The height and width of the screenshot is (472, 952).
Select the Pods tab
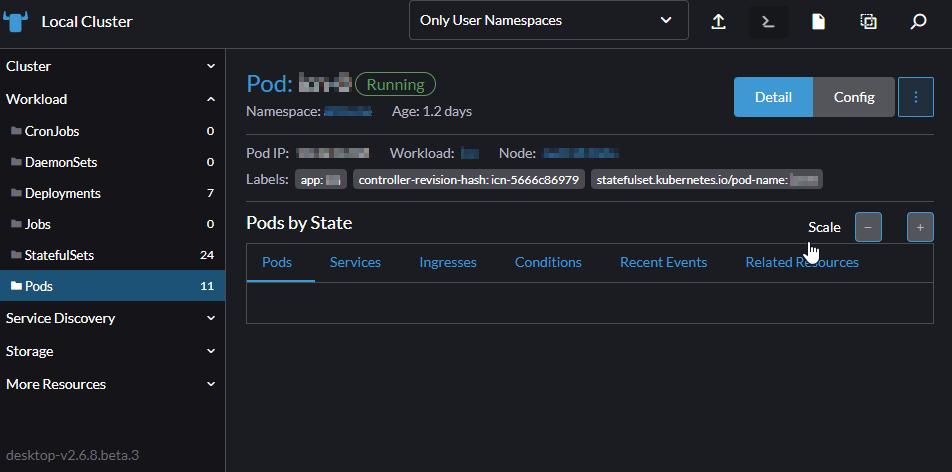click(x=277, y=262)
